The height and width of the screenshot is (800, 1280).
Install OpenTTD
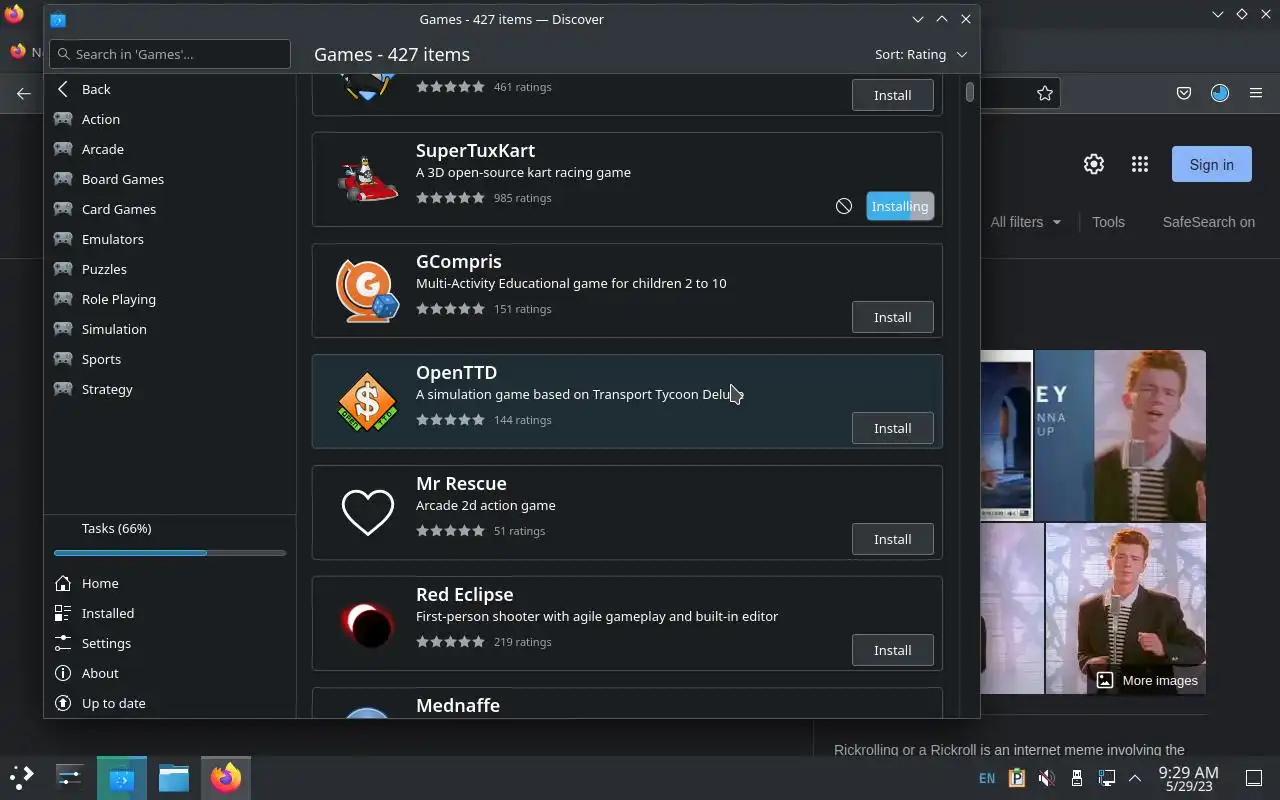click(x=892, y=428)
